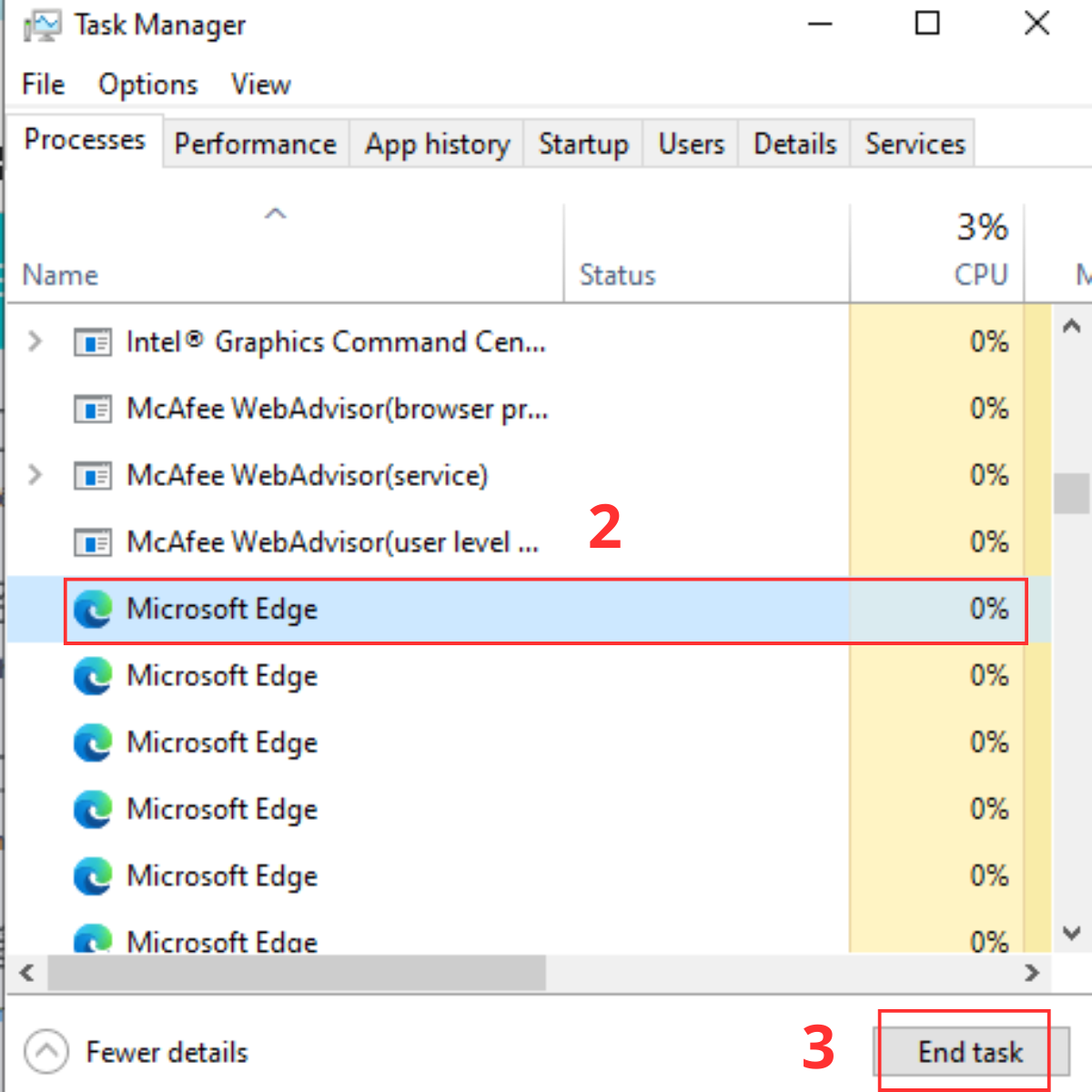Click the End task button
Viewport: 1092px width, 1092px height.
(x=970, y=1053)
